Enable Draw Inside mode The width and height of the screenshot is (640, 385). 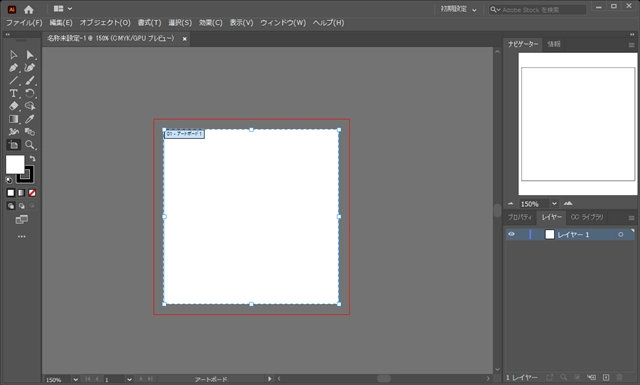pos(32,206)
